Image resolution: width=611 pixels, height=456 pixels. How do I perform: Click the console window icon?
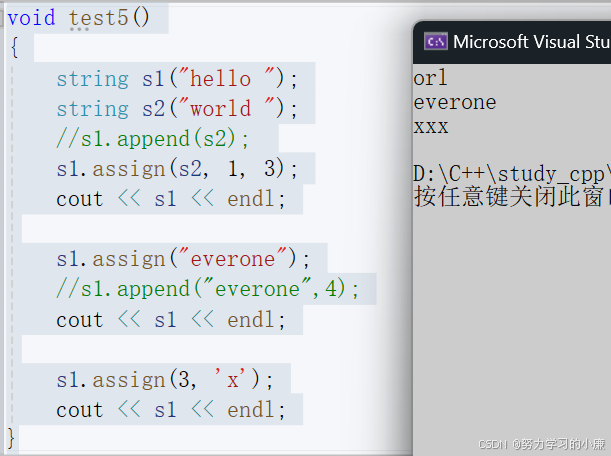tap(436, 41)
